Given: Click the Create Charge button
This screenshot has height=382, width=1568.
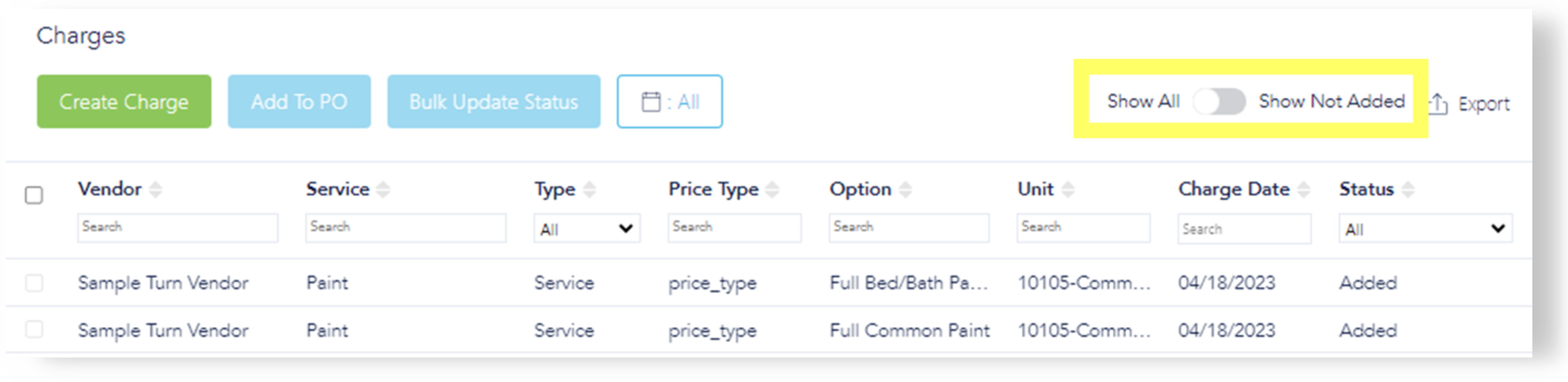Looking at the screenshot, I should pos(124,102).
